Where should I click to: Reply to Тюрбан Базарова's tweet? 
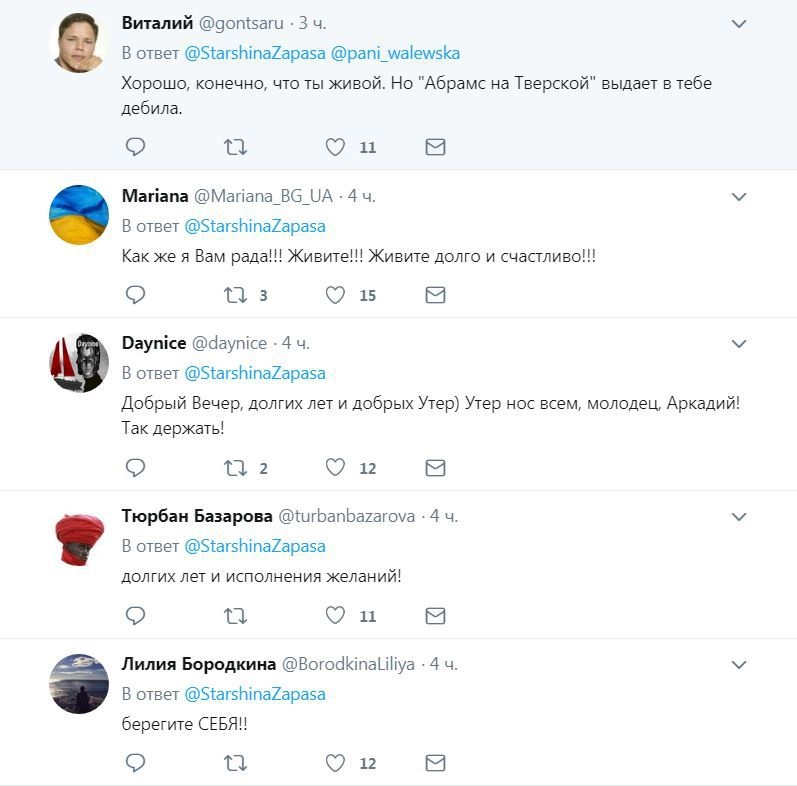click(135, 615)
